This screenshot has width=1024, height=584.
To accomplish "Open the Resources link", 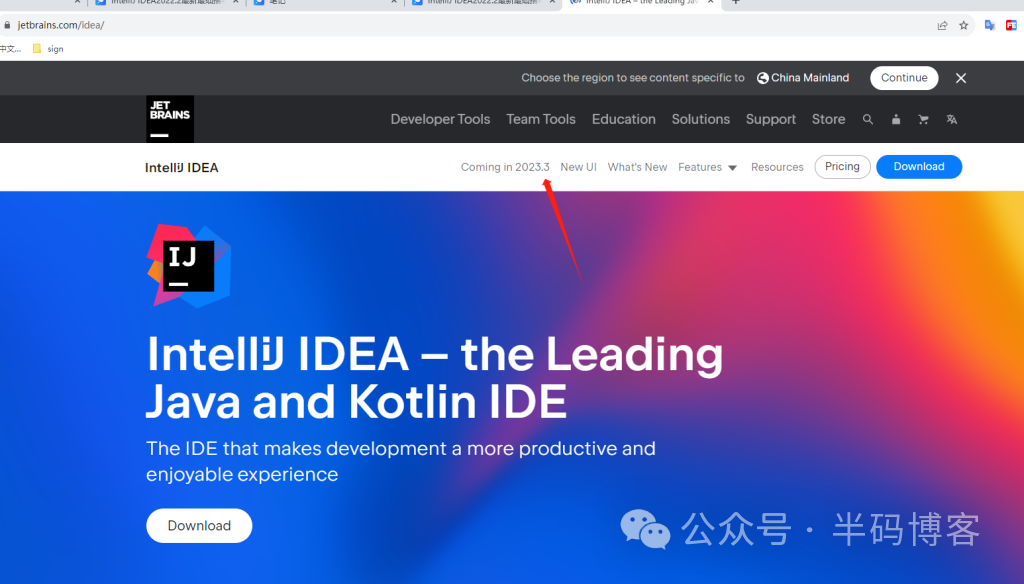I will click(x=777, y=167).
